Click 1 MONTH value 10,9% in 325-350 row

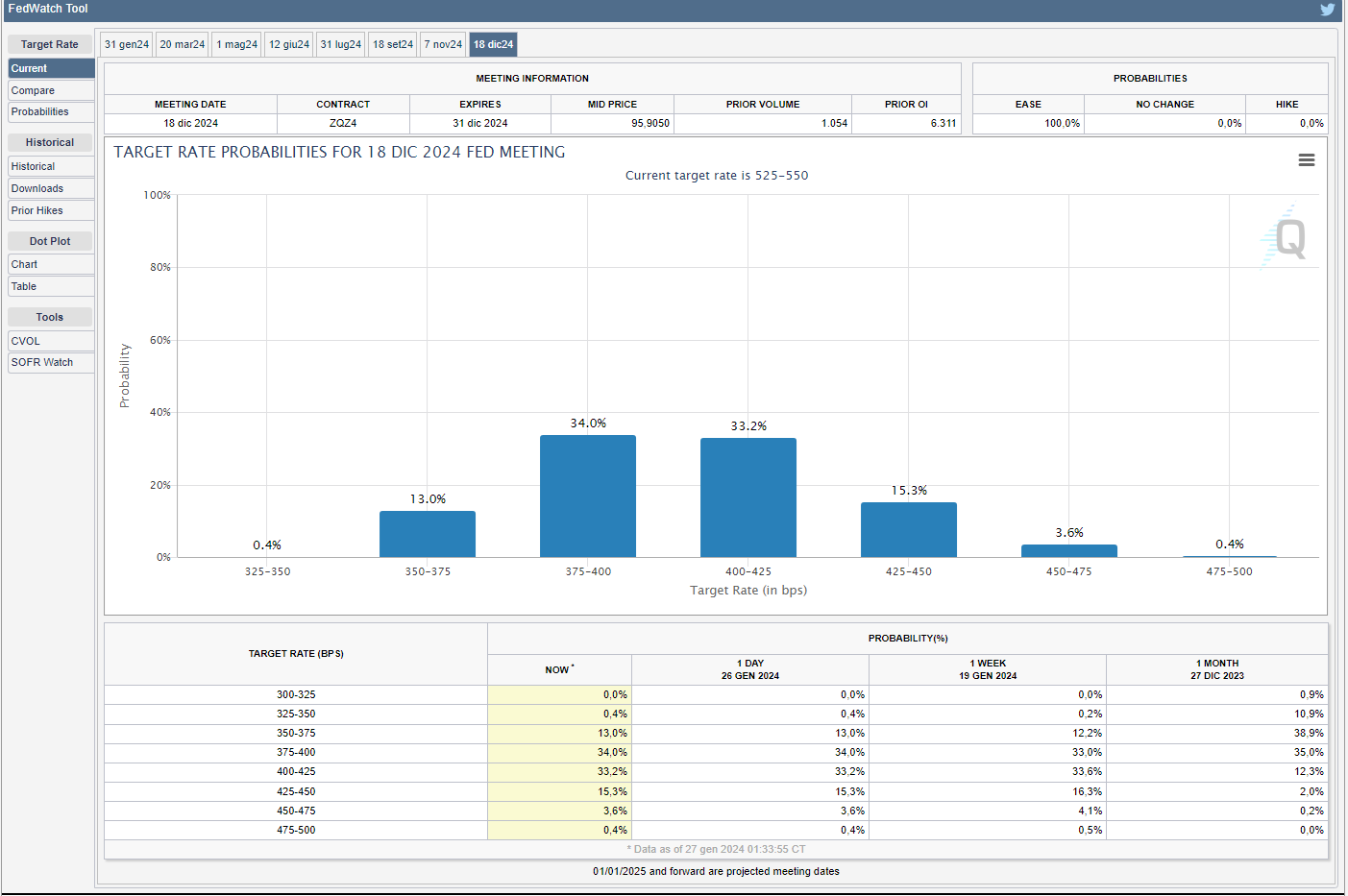click(1217, 714)
